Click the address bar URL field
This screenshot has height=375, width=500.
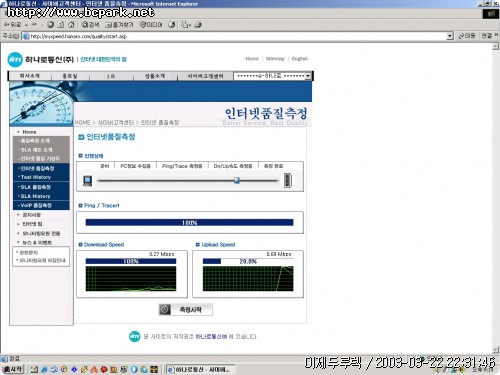235,36
